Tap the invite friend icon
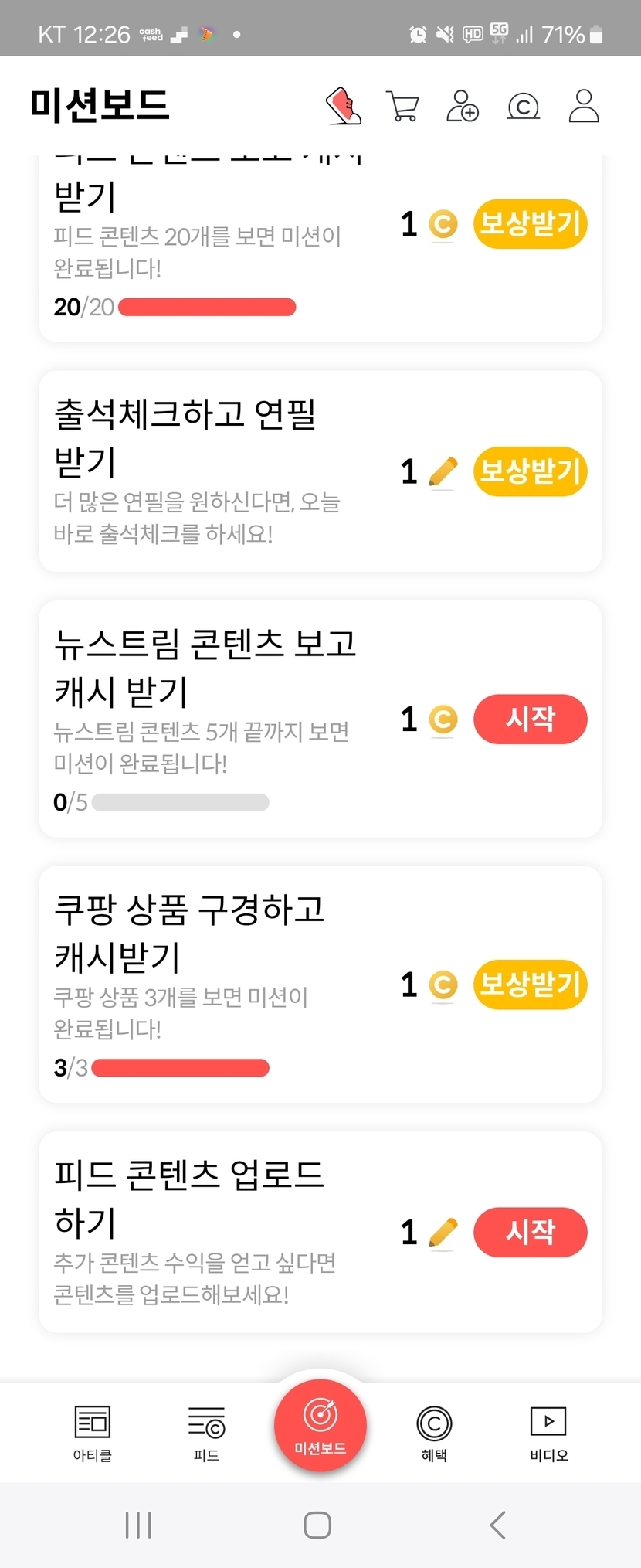The height and width of the screenshot is (1568, 641). coord(463,106)
